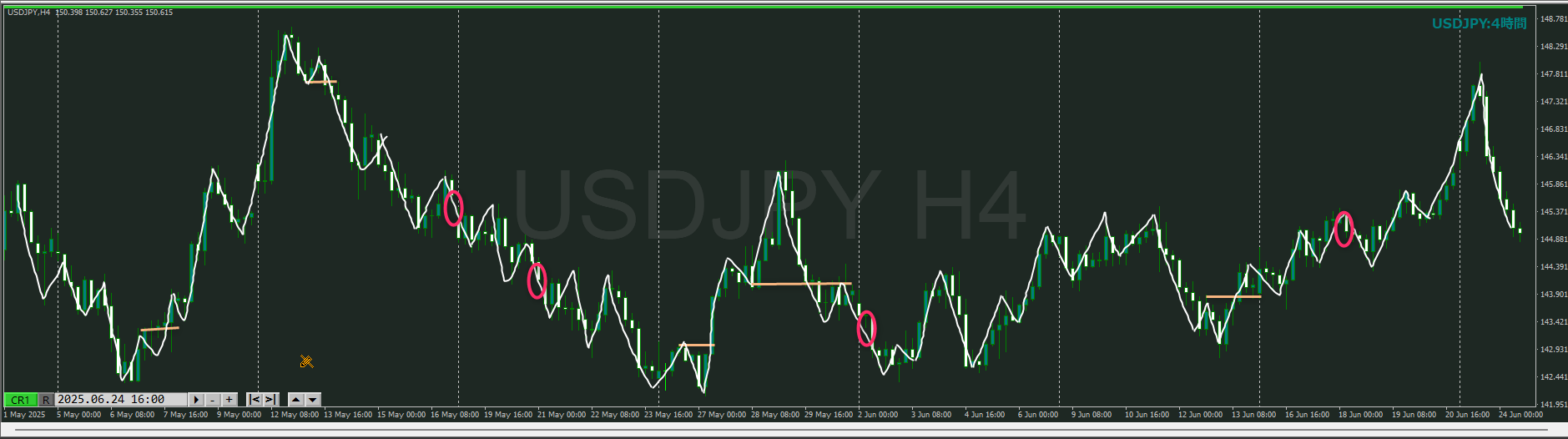The width and height of the screenshot is (1568, 439).
Task: Click the minus button in chart controls
Action: [x=213, y=400]
